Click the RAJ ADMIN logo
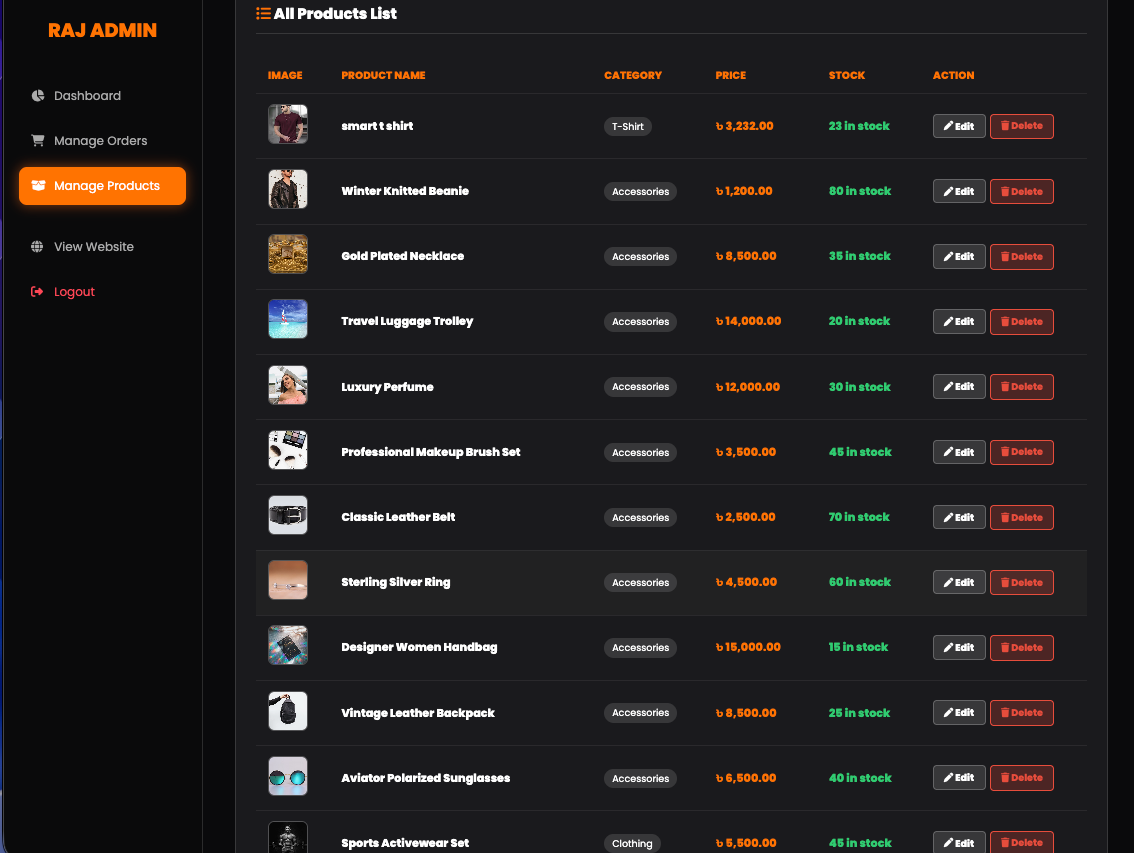This screenshot has height=853, width=1134. (102, 30)
